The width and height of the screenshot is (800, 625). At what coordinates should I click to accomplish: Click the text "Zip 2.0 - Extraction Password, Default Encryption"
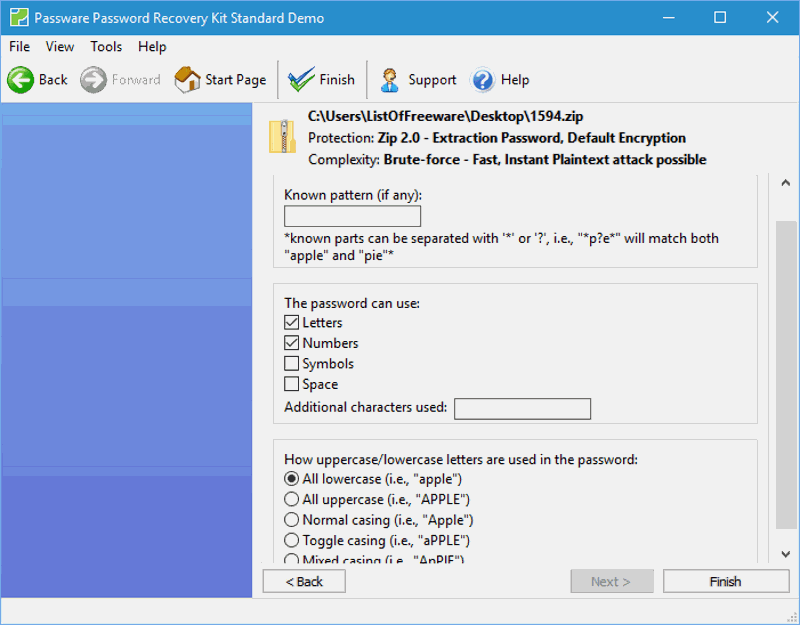532,138
